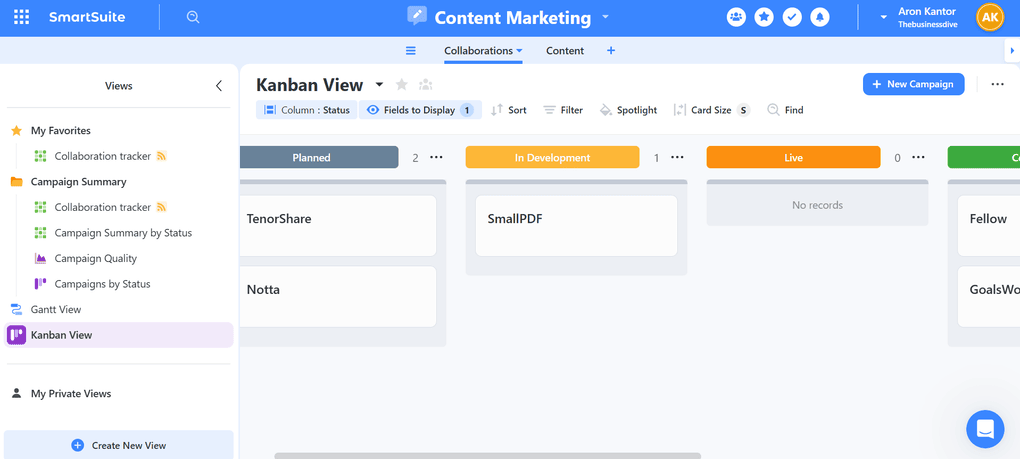Open the SmartSuite apps grid menu
Screen dimensions: 1020x459
(x=21, y=18)
